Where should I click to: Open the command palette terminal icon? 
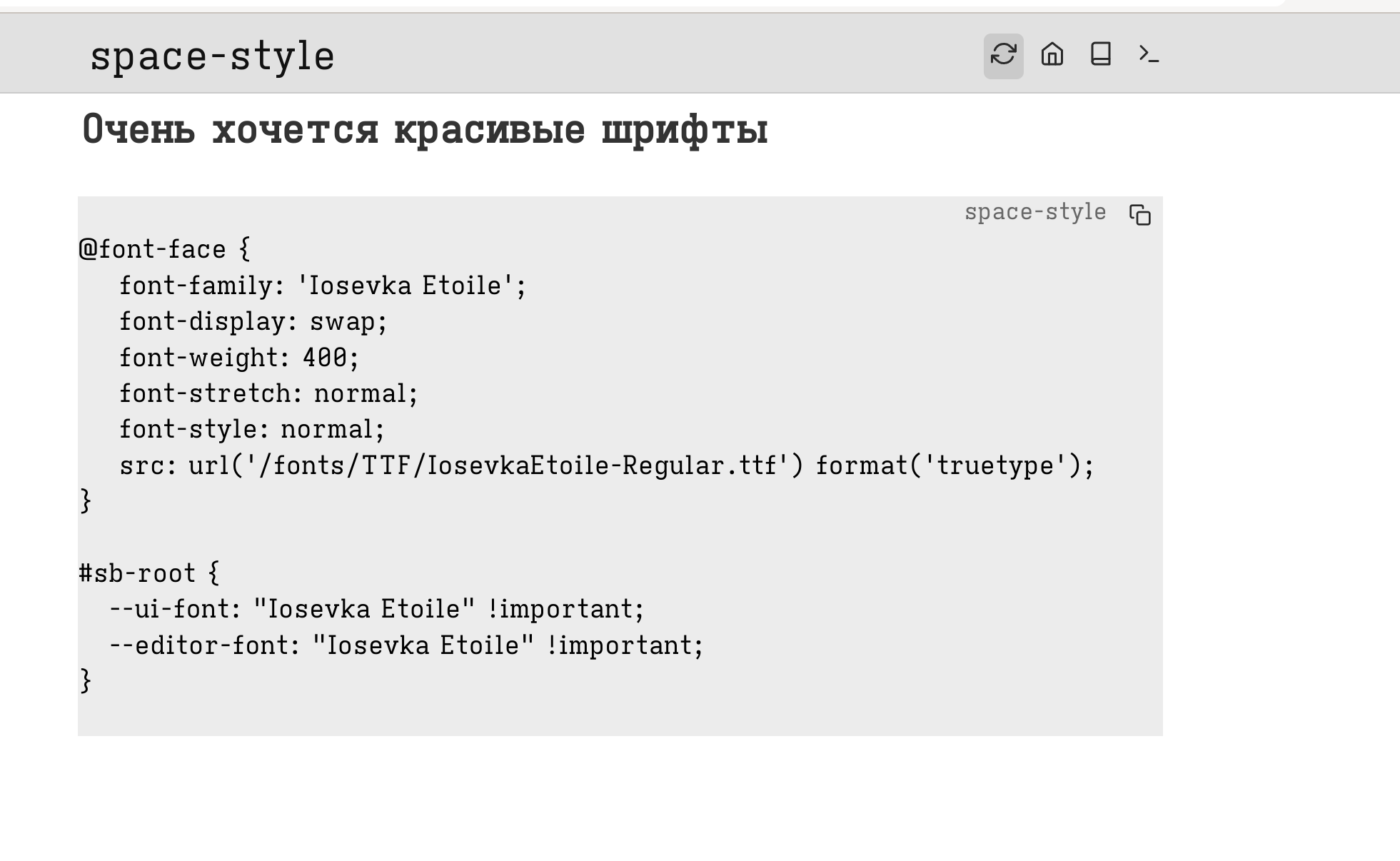pyautogui.click(x=1148, y=55)
